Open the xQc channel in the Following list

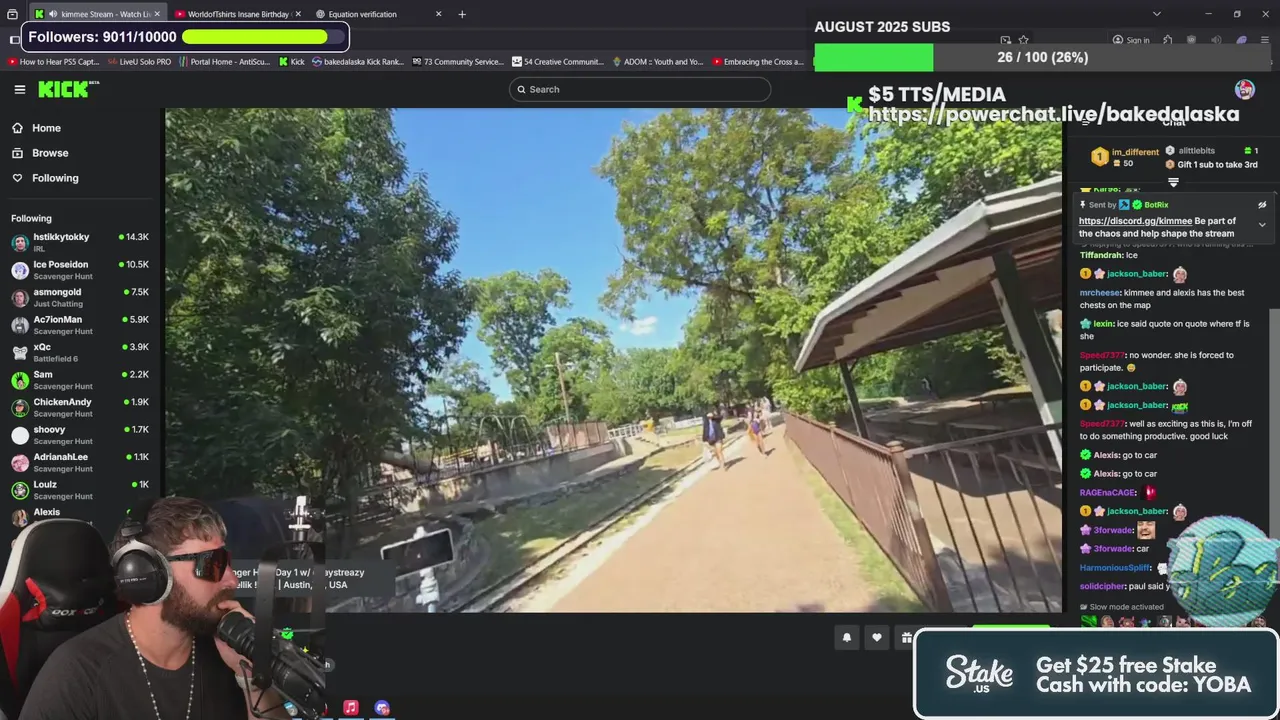(x=80, y=352)
